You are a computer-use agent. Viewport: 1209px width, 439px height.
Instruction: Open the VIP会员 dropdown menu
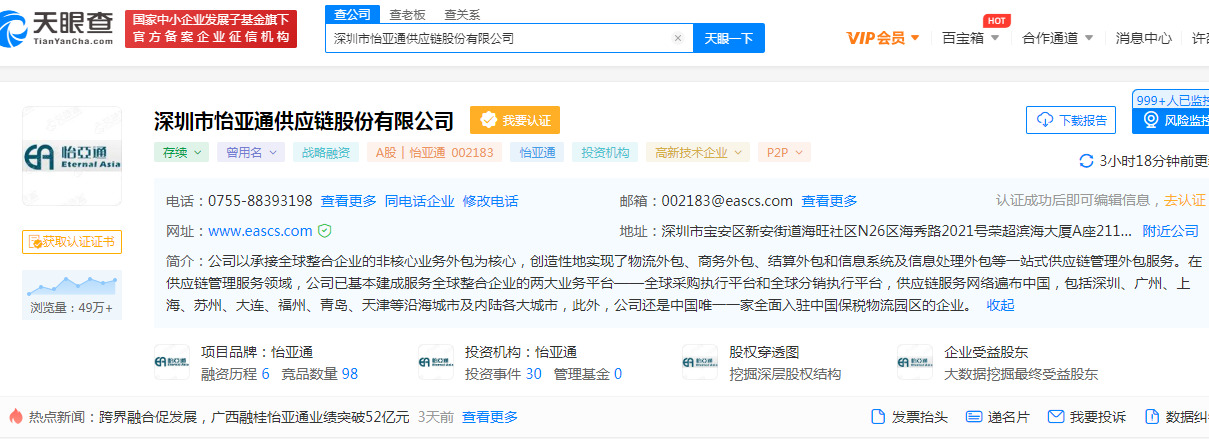click(882, 38)
